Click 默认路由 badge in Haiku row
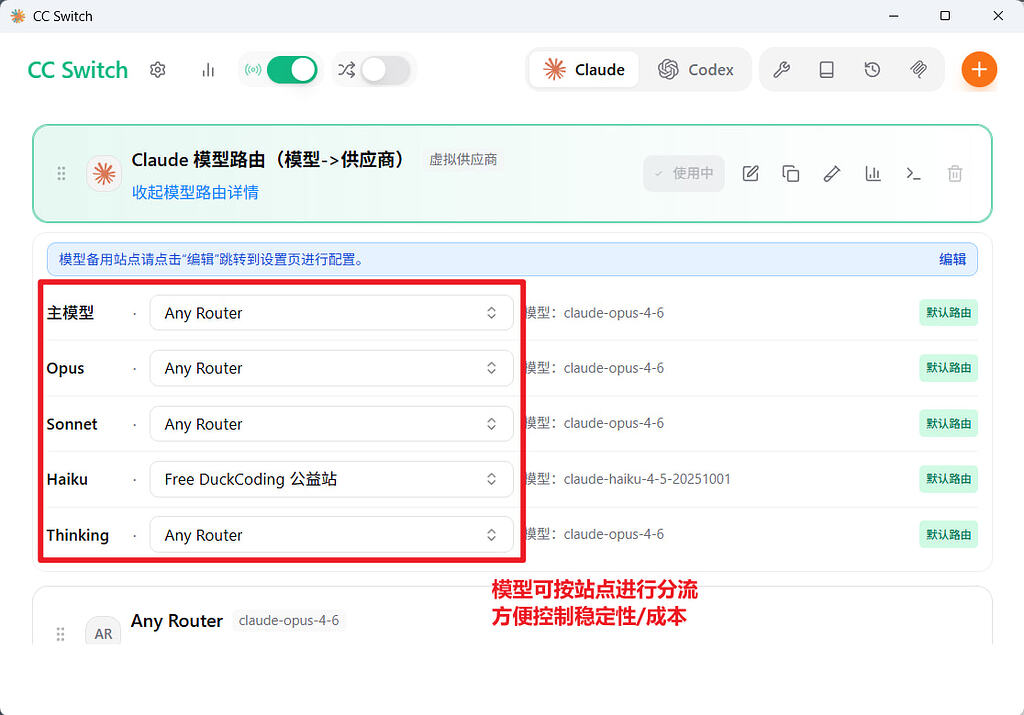Image resolution: width=1024 pixels, height=715 pixels. pos(948,479)
